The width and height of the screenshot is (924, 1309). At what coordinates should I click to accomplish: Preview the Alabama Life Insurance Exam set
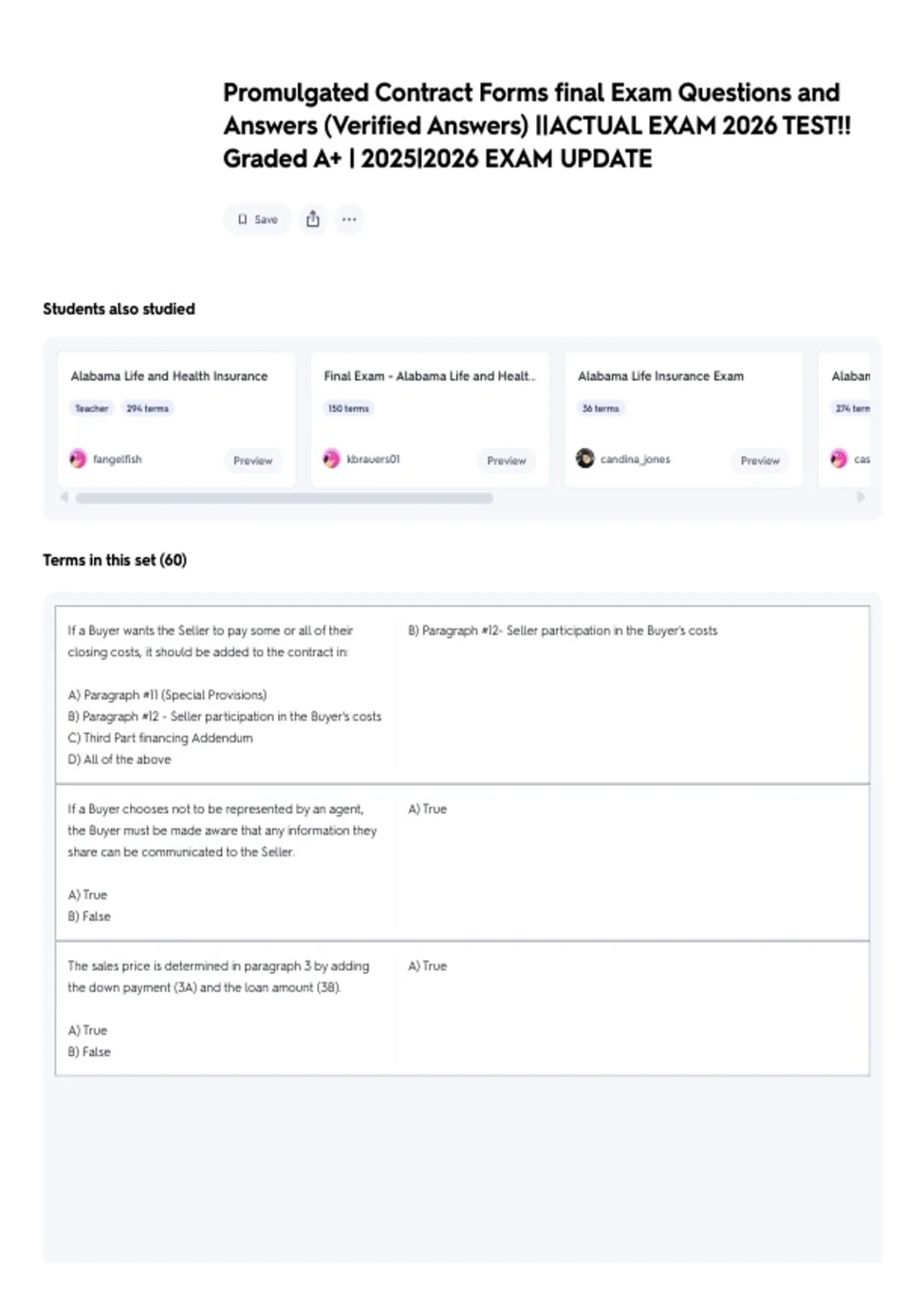tap(760, 460)
